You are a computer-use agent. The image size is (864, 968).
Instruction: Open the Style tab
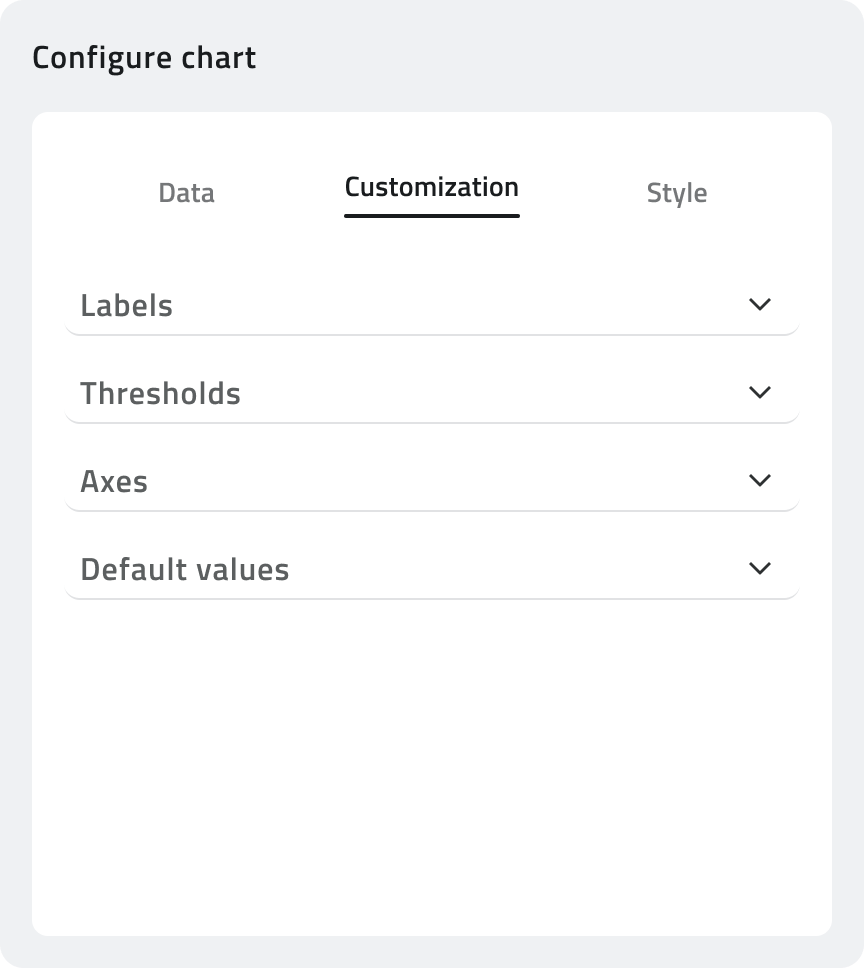tap(677, 193)
